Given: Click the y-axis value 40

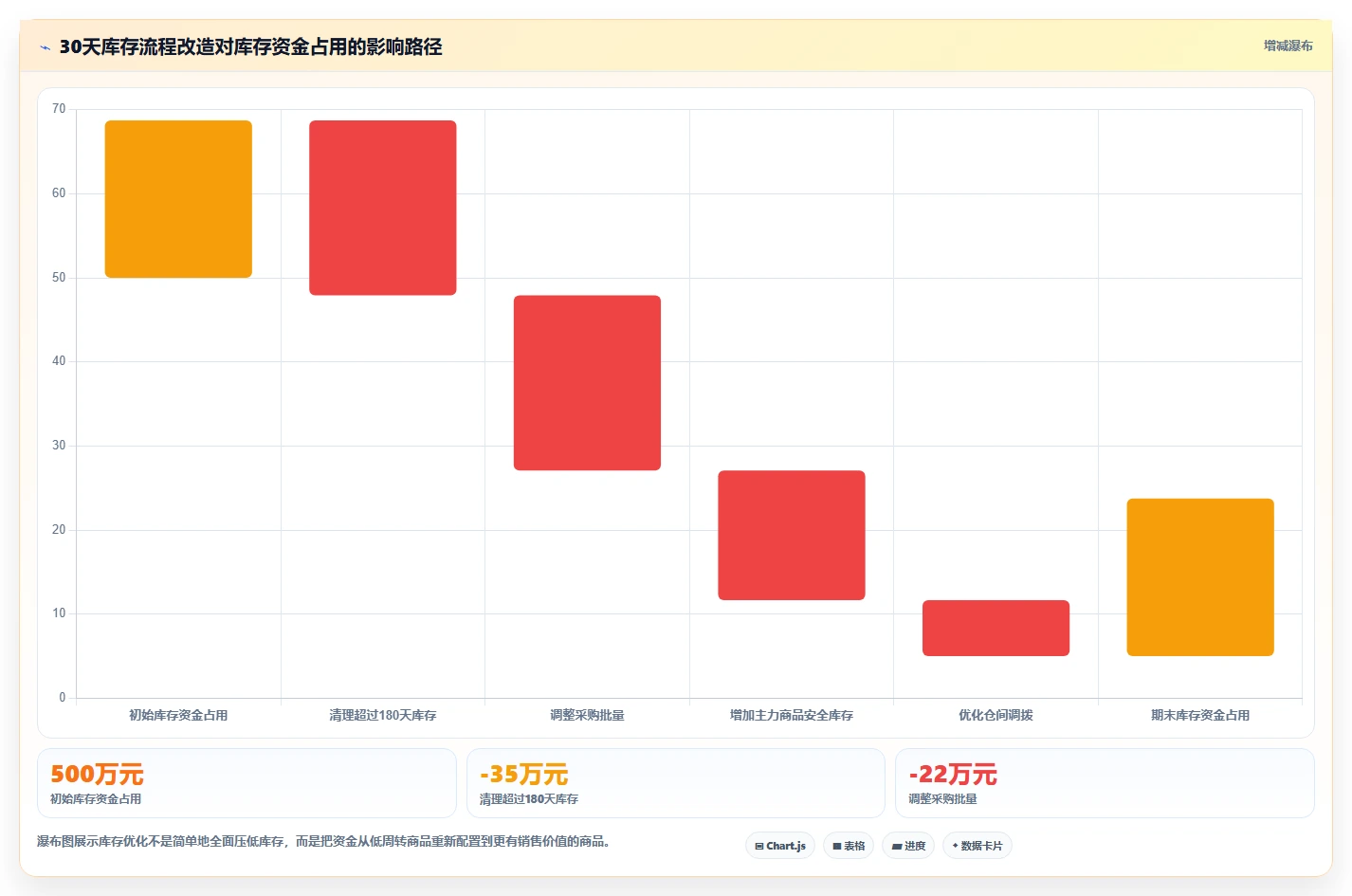Looking at the screenshot, I should point(59,361).
